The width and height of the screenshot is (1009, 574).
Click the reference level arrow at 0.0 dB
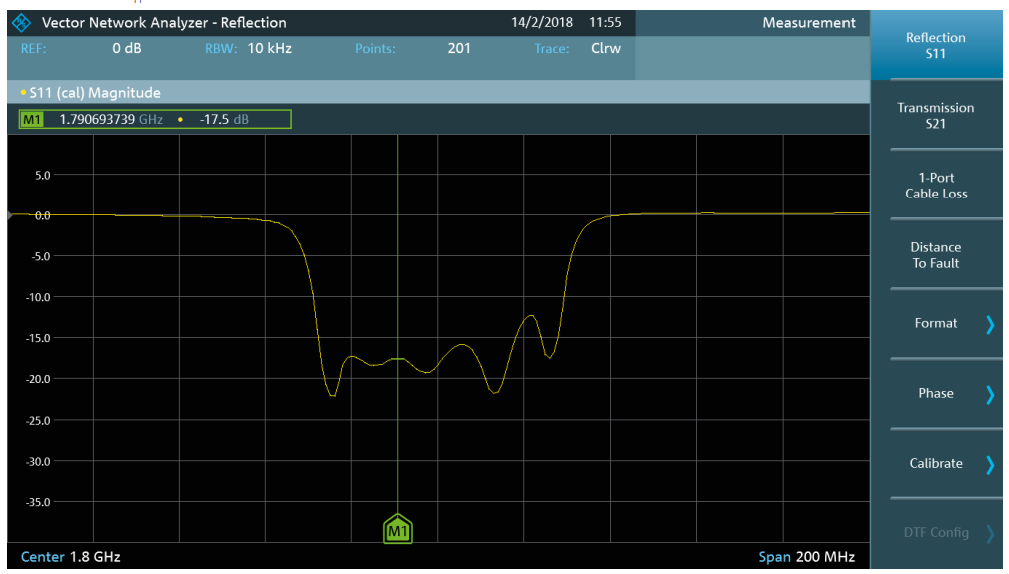pos(12,215)
